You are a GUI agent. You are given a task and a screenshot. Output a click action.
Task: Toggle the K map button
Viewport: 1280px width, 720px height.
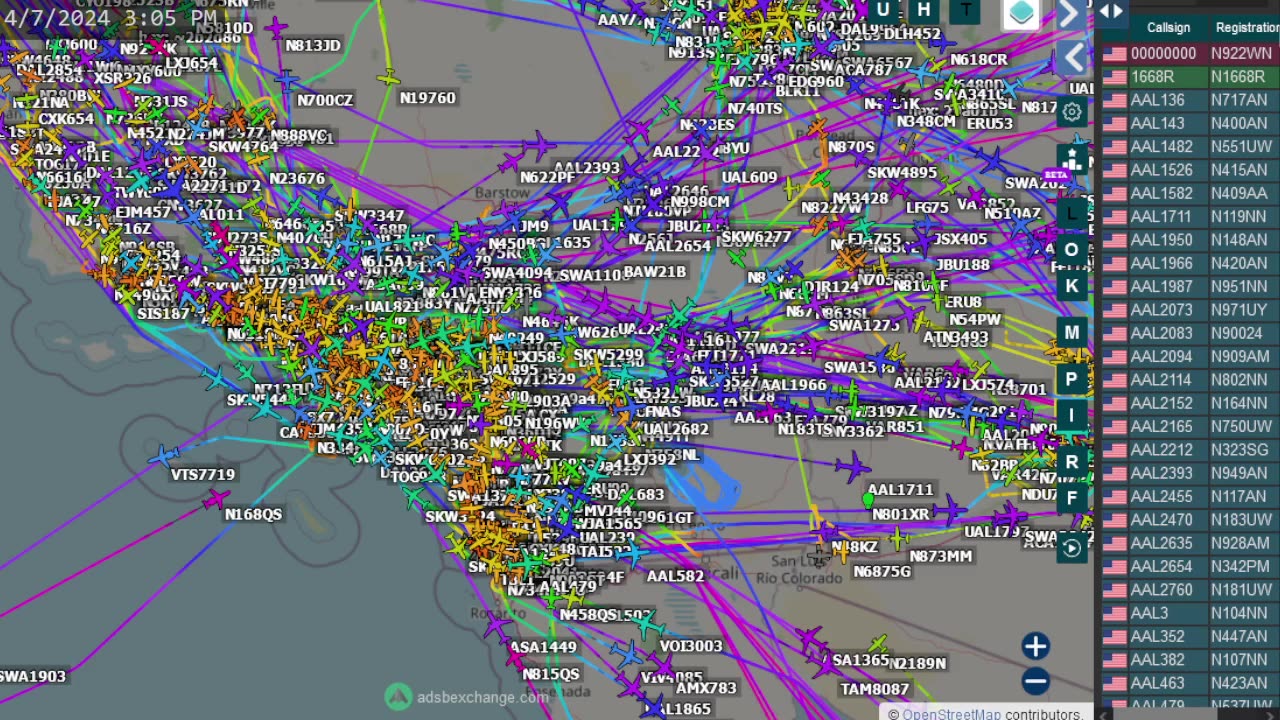(x=1072, y=286)
